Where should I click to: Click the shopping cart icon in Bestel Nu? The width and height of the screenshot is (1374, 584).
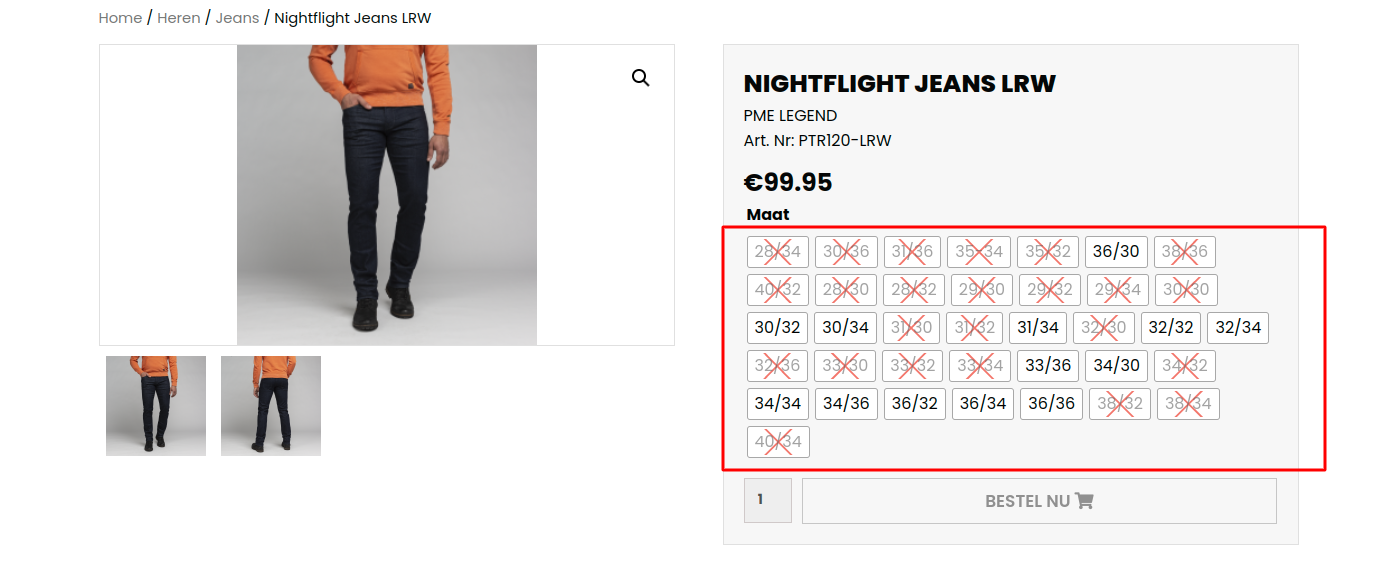tap(1084, 501)
